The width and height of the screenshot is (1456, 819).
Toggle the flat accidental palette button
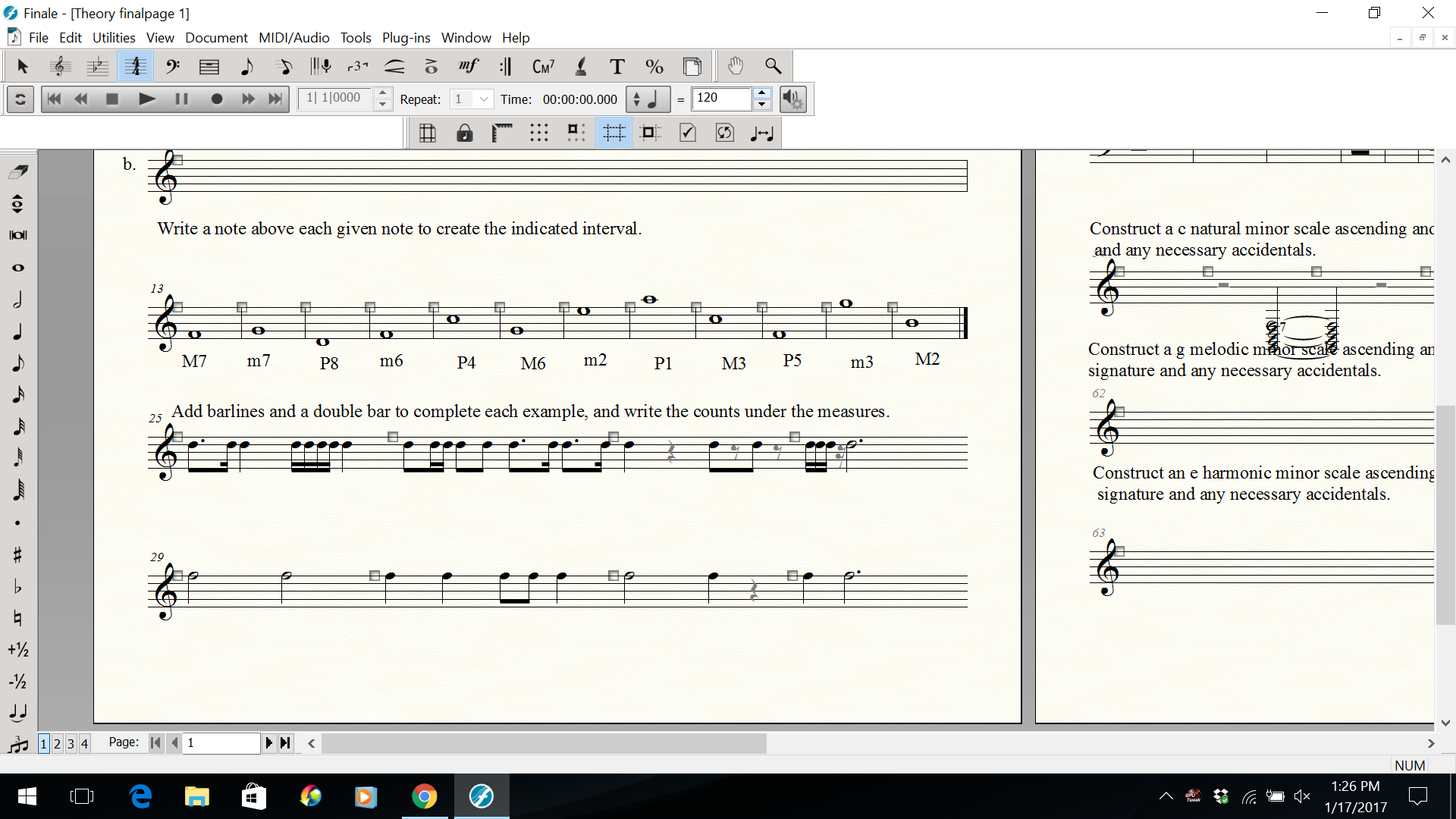[18, 587]
